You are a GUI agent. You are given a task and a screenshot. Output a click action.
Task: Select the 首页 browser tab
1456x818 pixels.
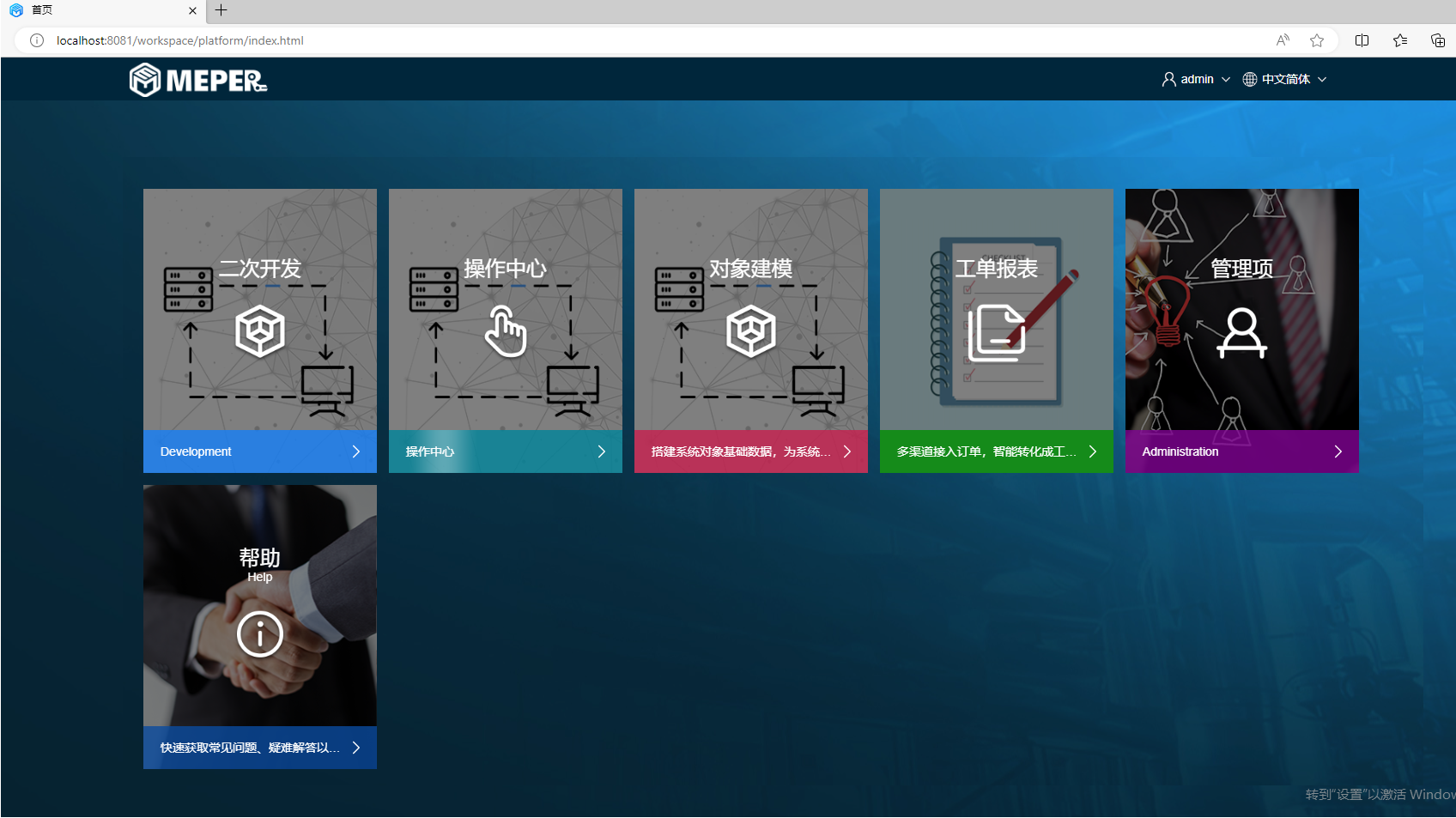coord(94,10)
